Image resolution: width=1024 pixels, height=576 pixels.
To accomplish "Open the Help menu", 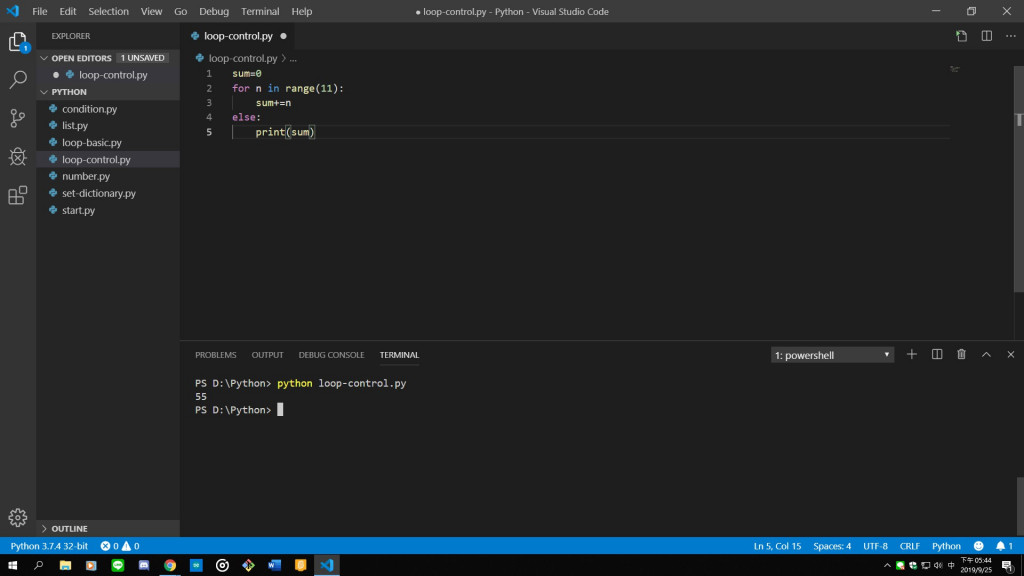I will pyautogui.click(x=302, y=11).
